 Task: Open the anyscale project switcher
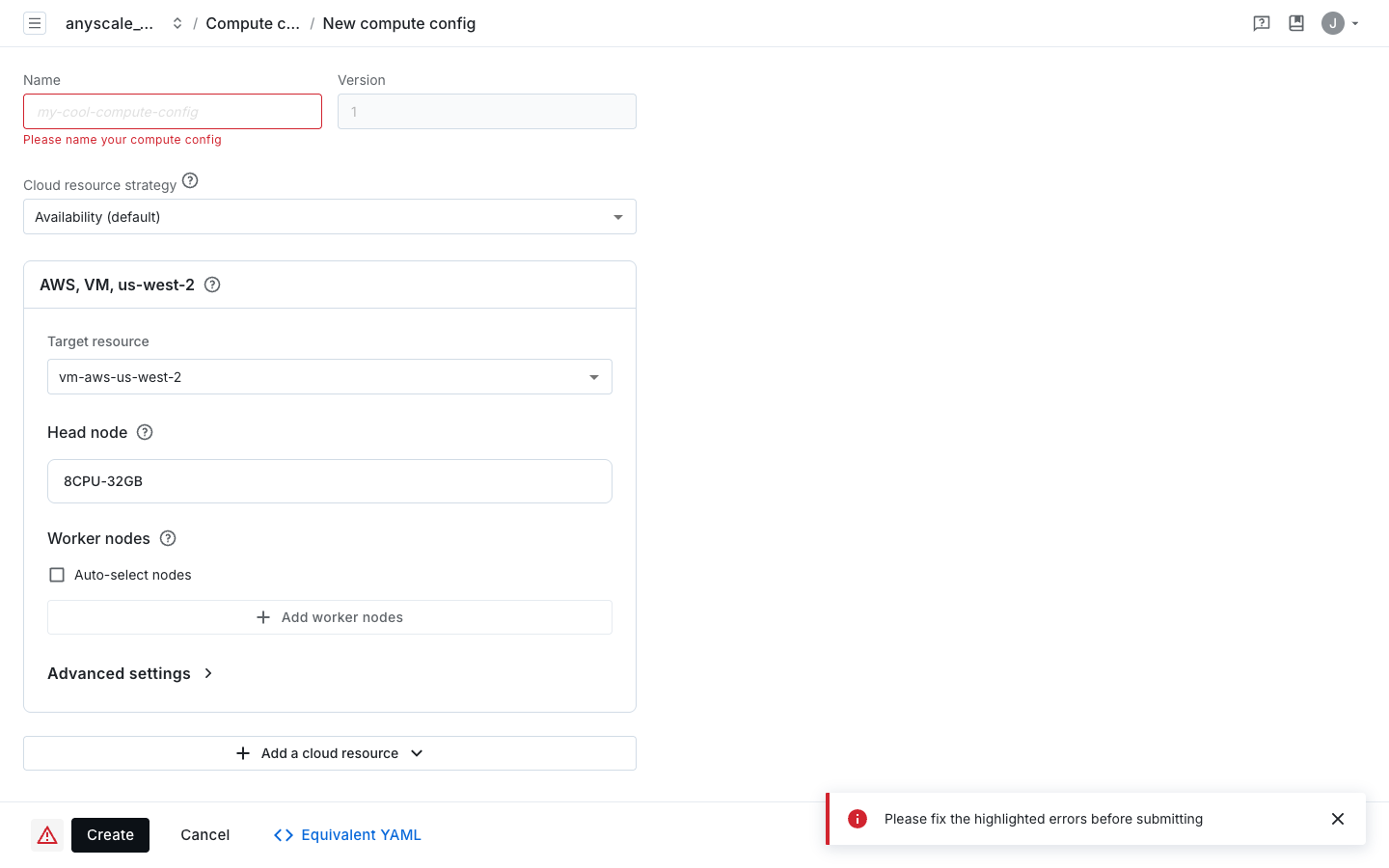[x=123, y=23]
